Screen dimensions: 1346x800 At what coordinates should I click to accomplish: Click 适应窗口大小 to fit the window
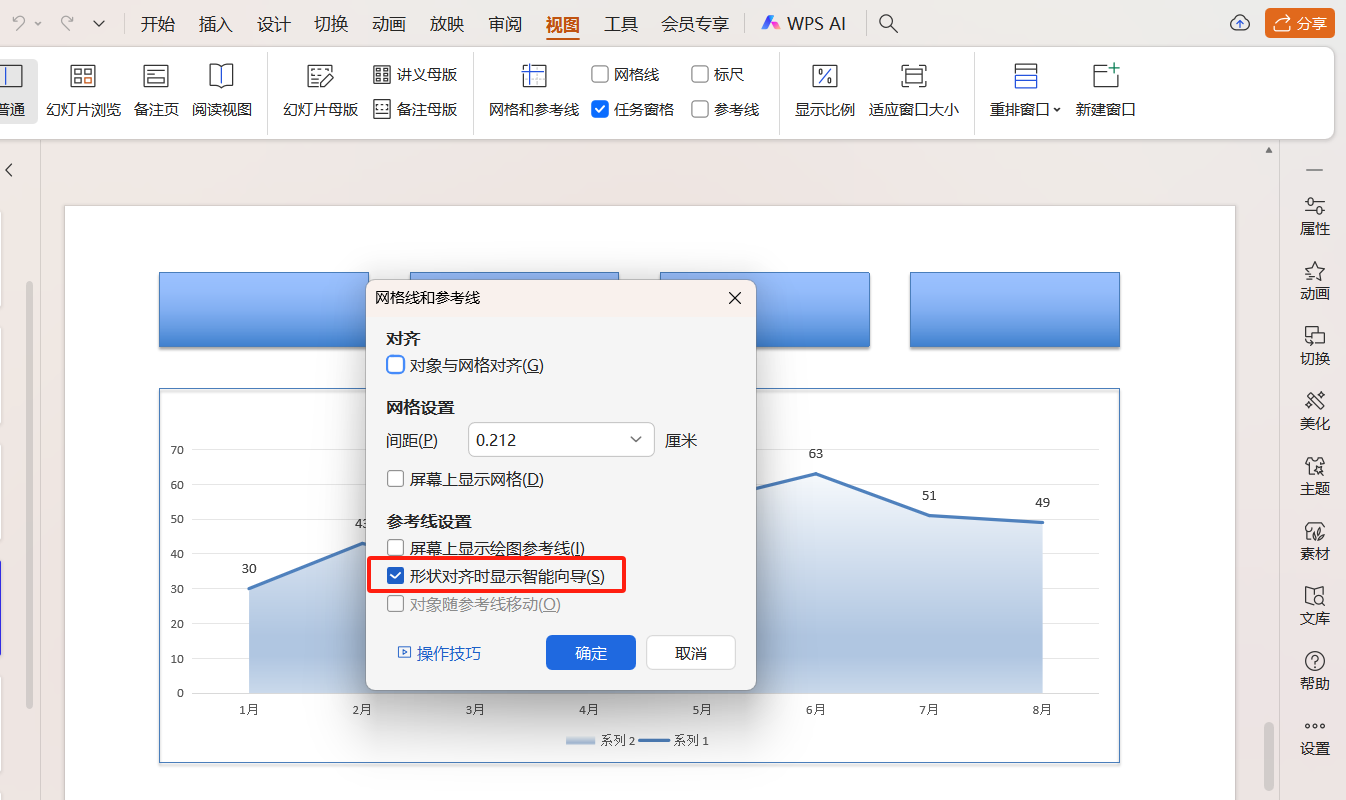(x=913, y=91)
